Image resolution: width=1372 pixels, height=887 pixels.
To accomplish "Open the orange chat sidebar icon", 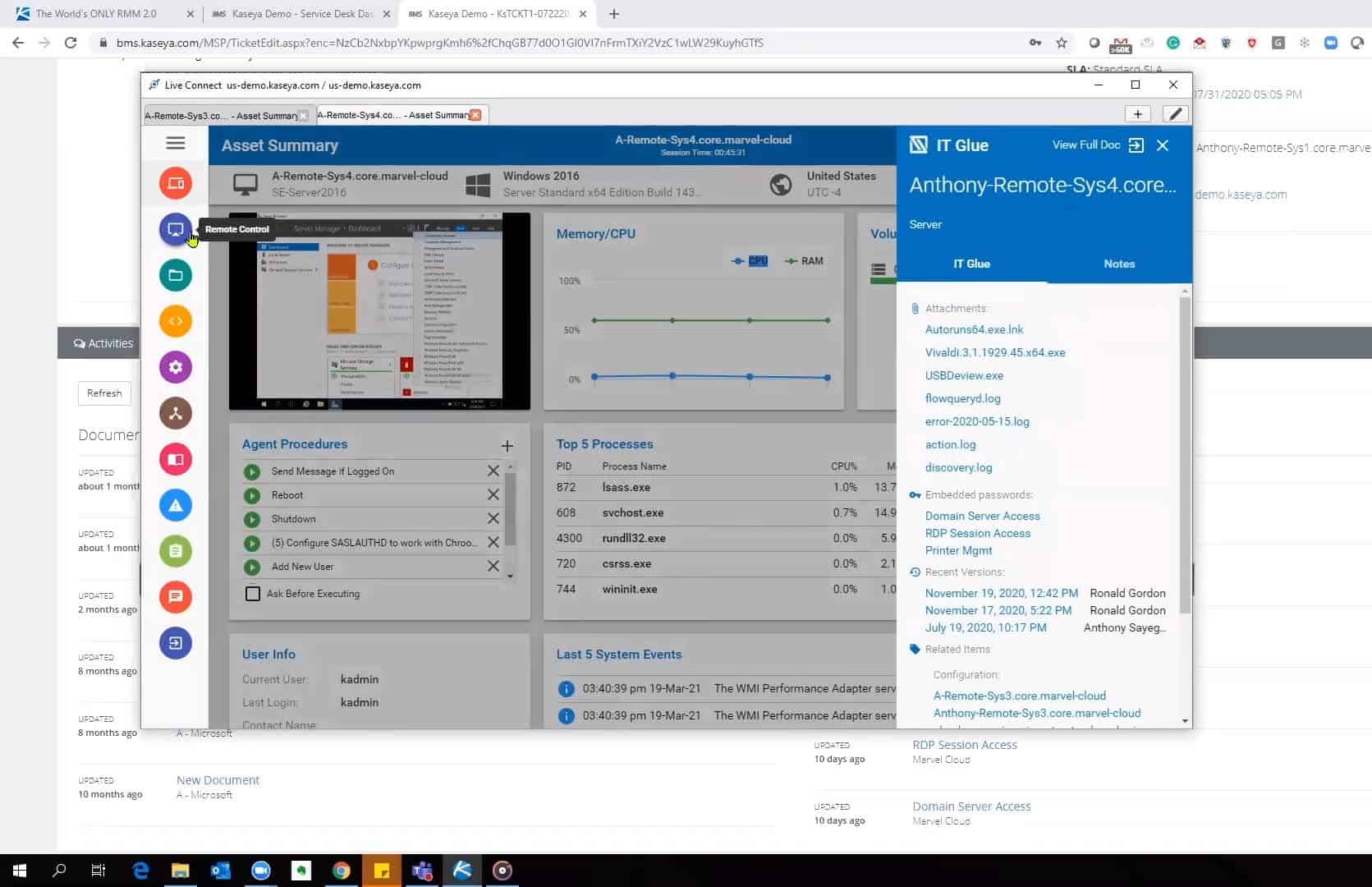I will click(x=176, y=597).
